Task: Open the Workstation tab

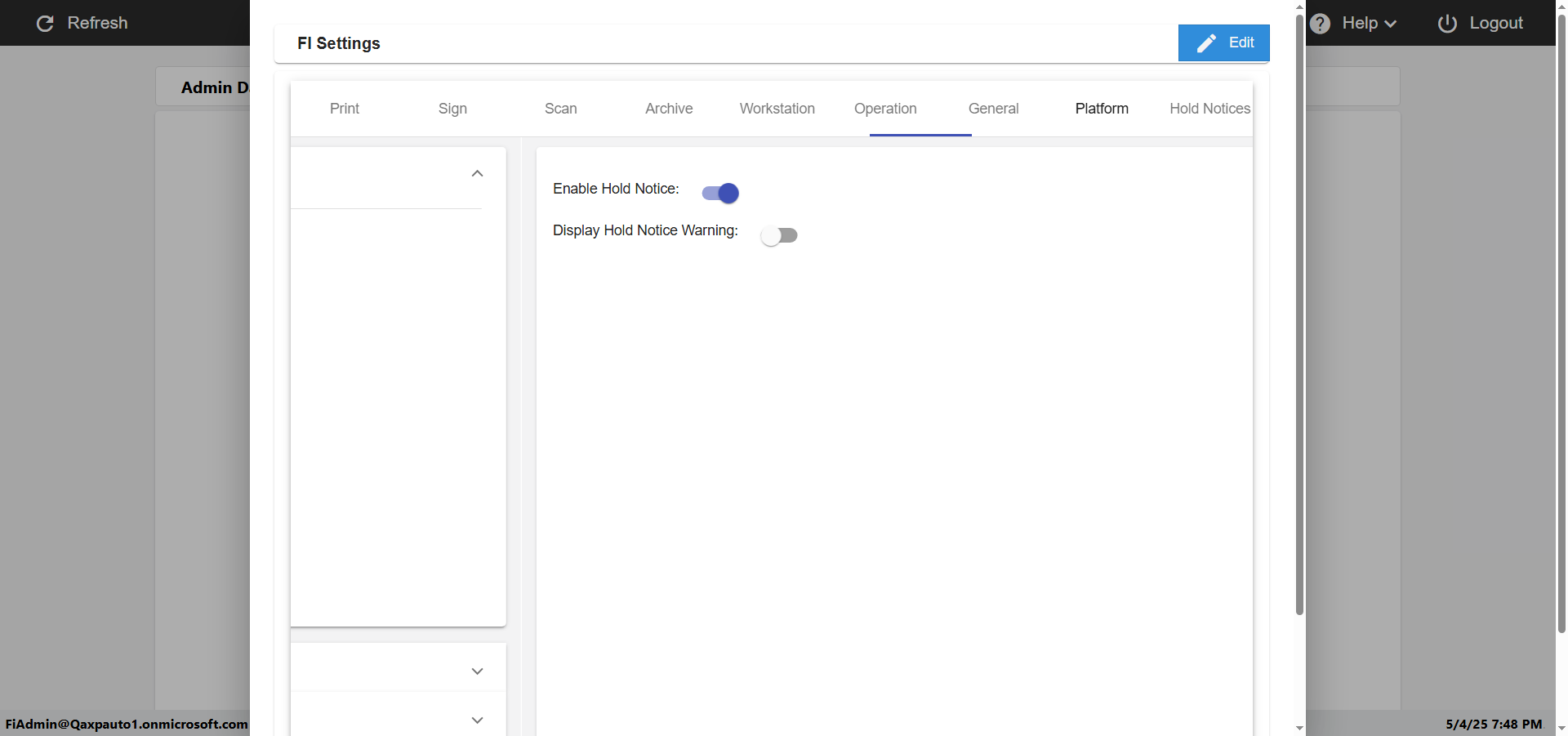Action: click(x=777, y=109)
